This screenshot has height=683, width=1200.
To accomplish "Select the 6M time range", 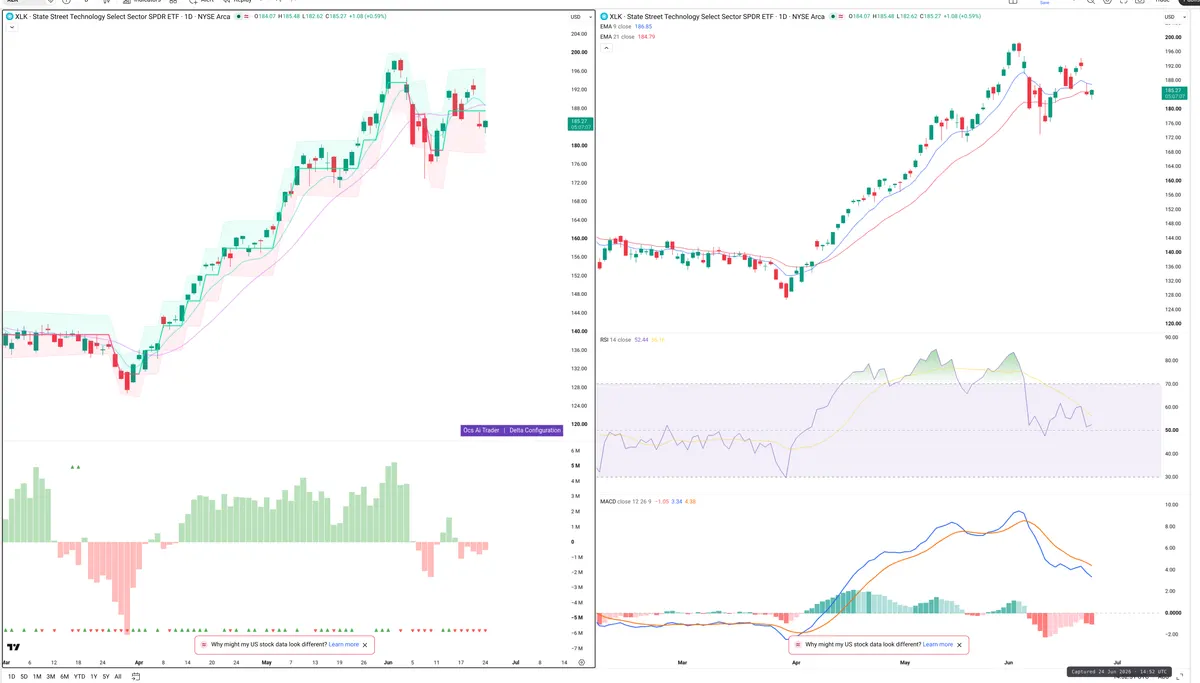I will point(64,677).
